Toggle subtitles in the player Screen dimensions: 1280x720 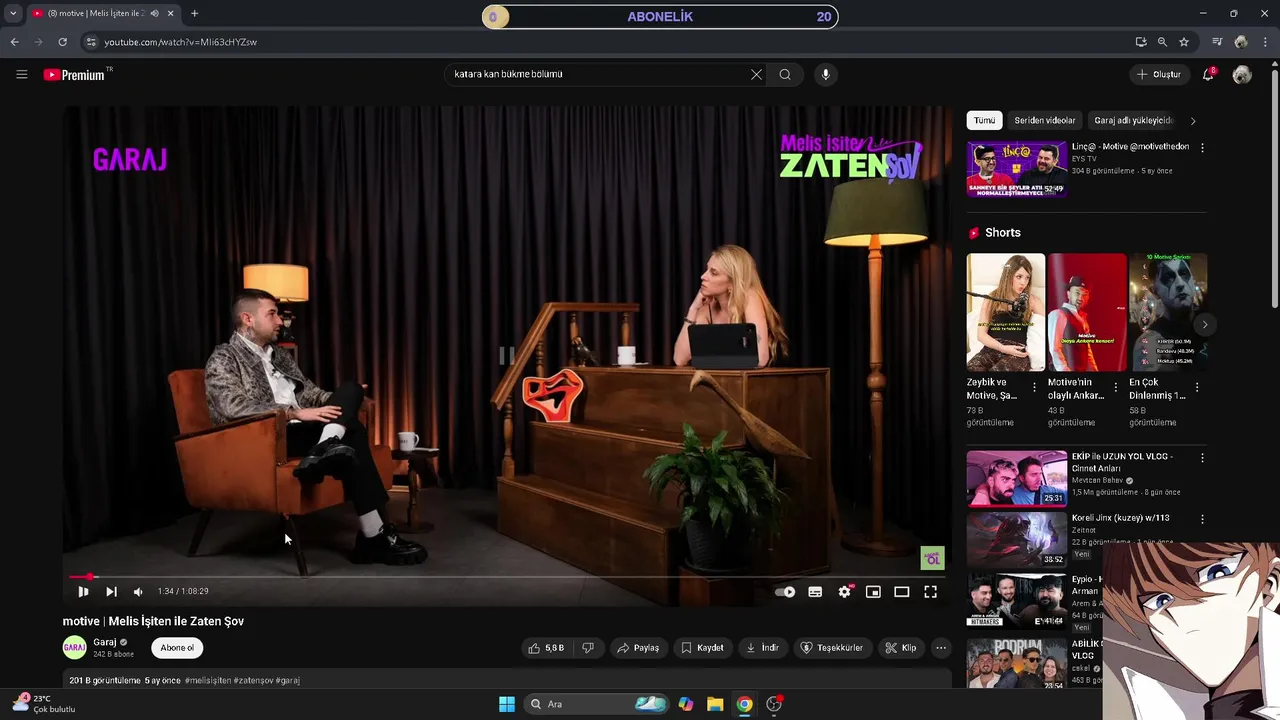pos(815,592)
